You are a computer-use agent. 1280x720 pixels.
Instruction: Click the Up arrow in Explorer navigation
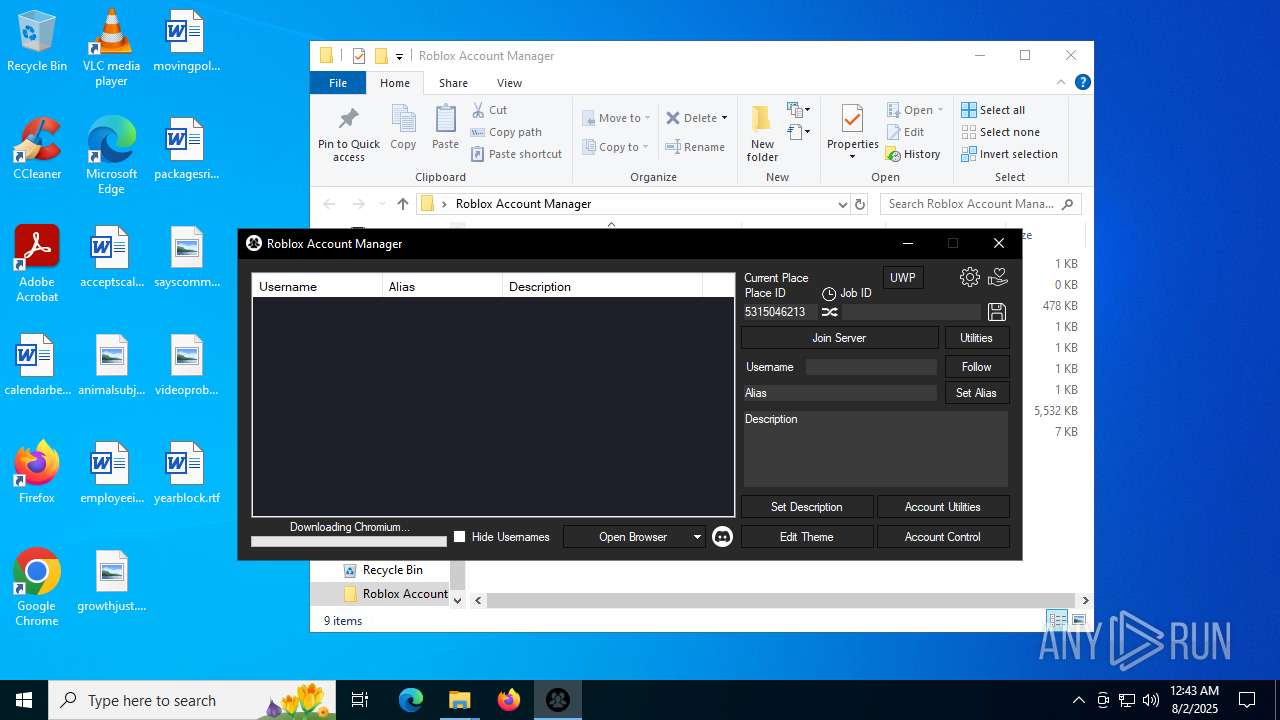[x=403, y=204]
